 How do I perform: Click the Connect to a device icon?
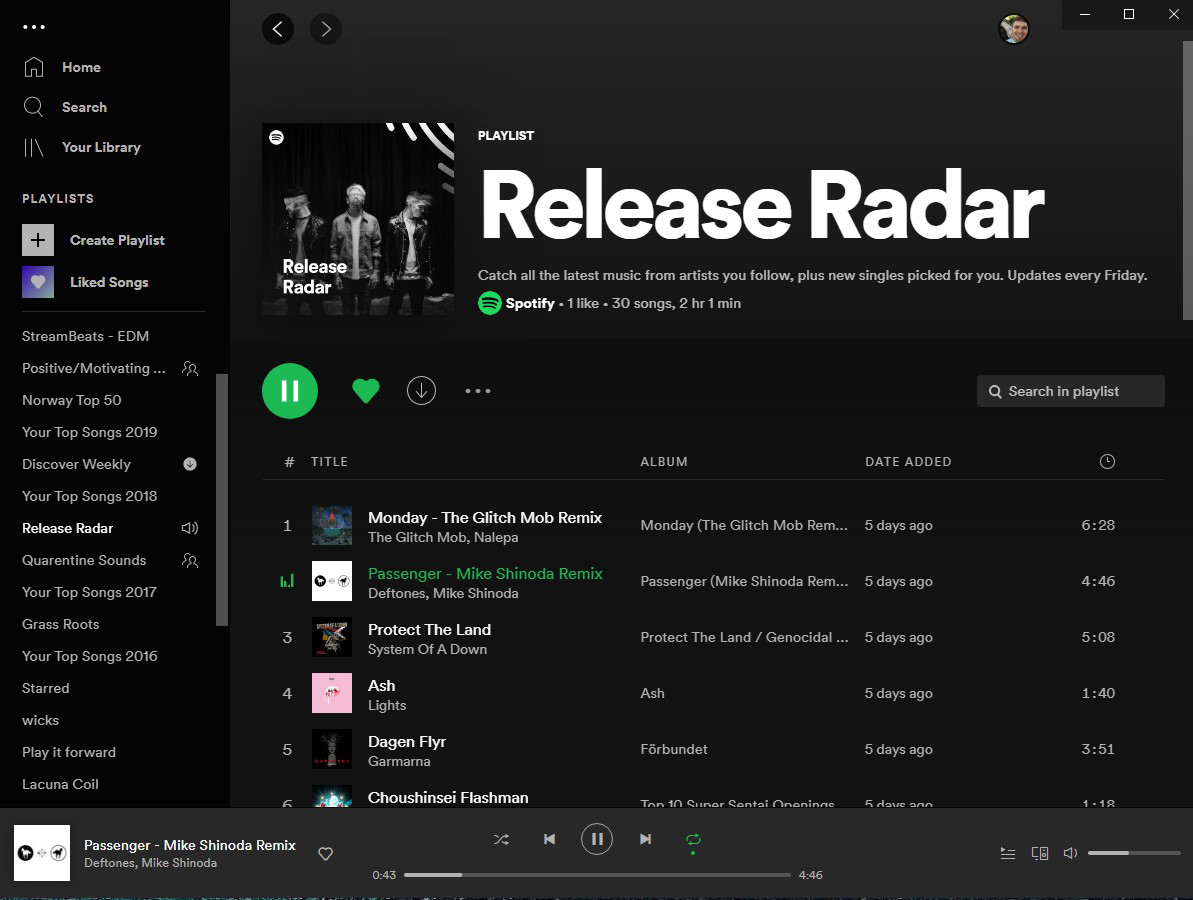(x=1040, y=853)
